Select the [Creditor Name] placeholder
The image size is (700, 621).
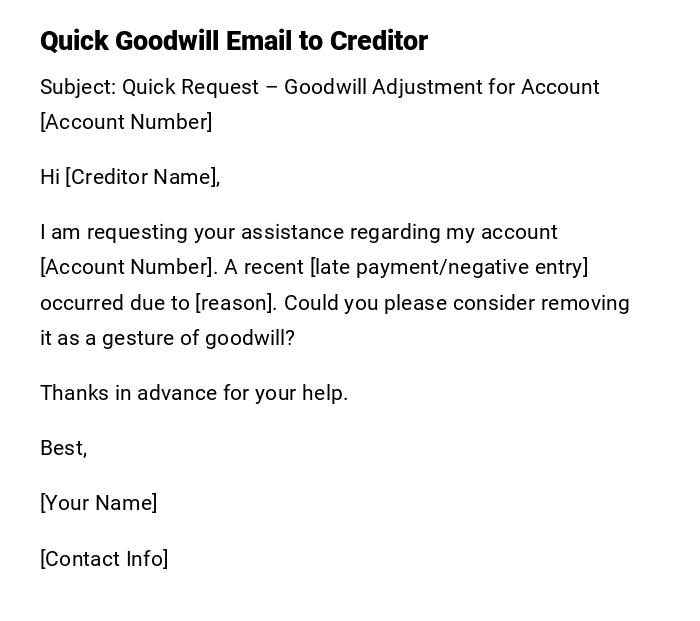(x=140, y=177)
